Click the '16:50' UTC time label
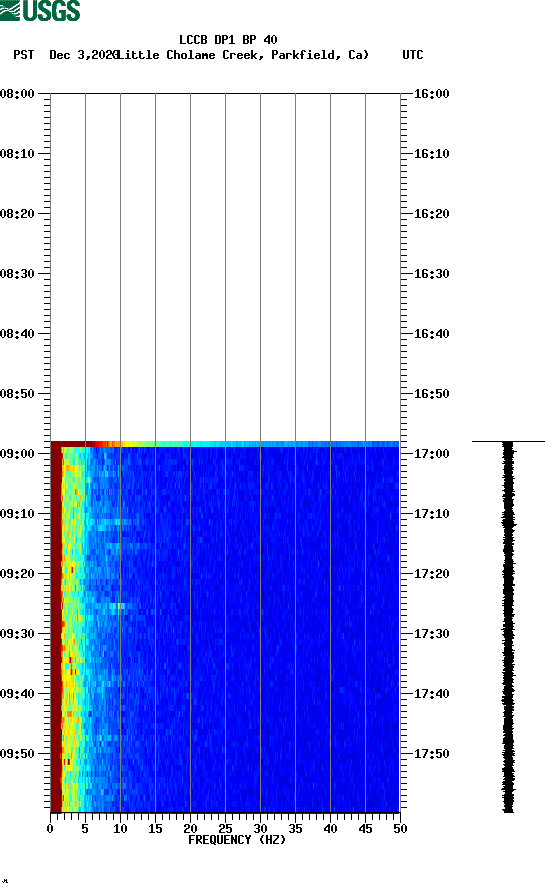Image resolution: width=552 pixels, height=892 pixels. pos(432,394)
